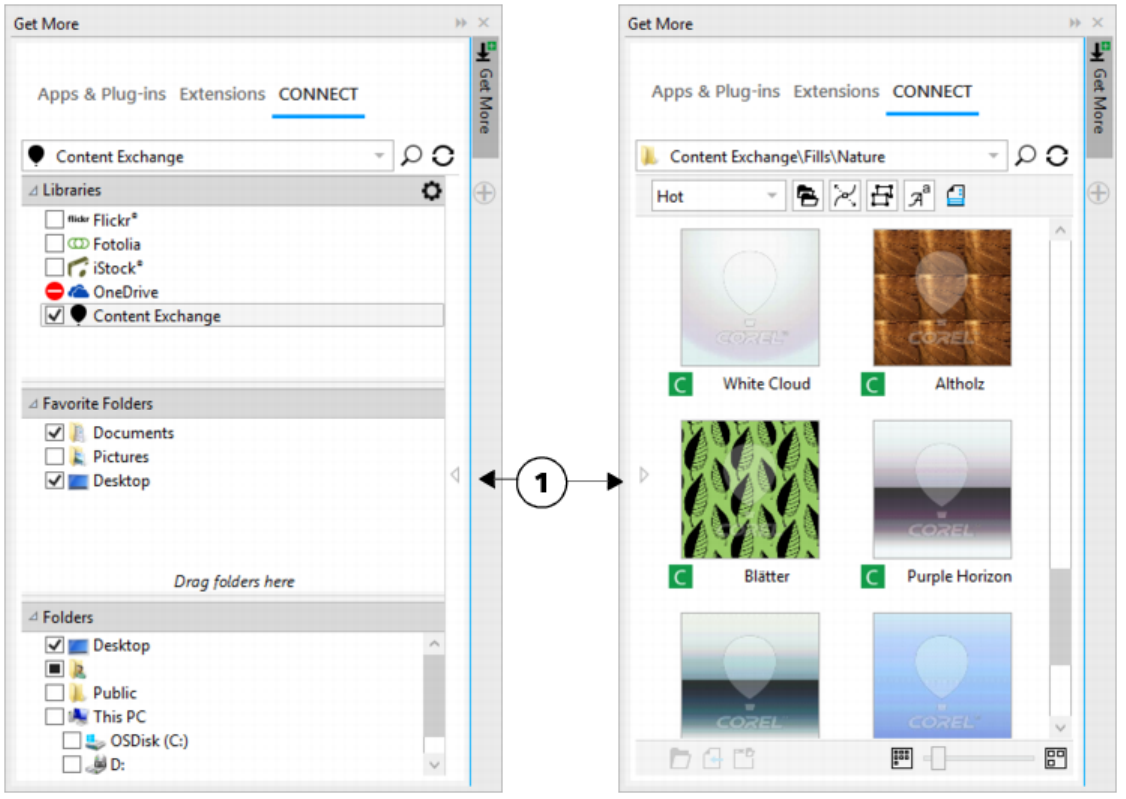This screenshot has width=1126, height=799.
Task: Open Extensions tab in left panel
Action: click(223, 94)
